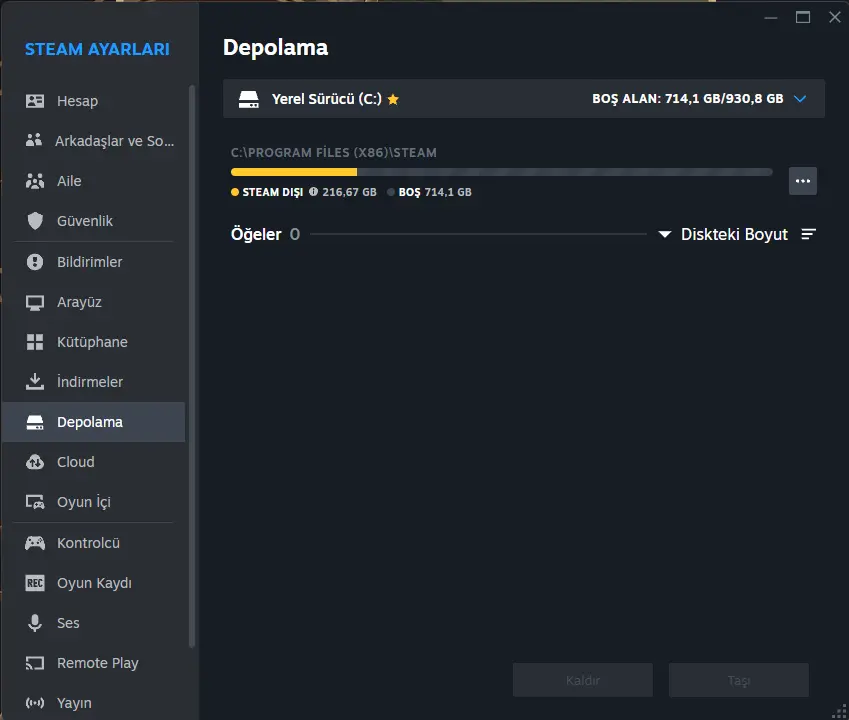The width and height of the screenshot is (849, 720).
Task: Select the Güvenlik settings section
Action: coord(94,221)
